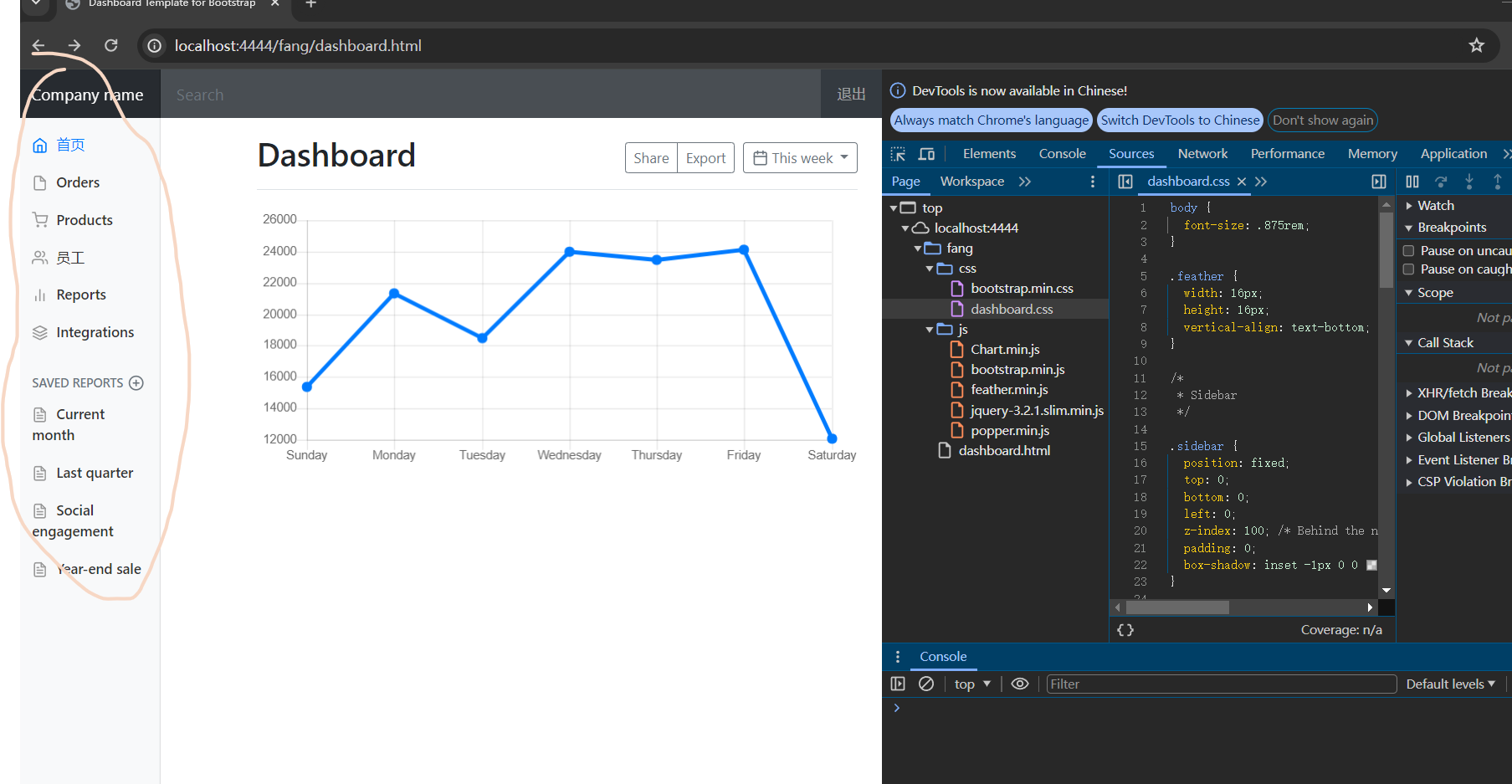
Task: Click the inspect element picker icon
Action: [898, 154]
